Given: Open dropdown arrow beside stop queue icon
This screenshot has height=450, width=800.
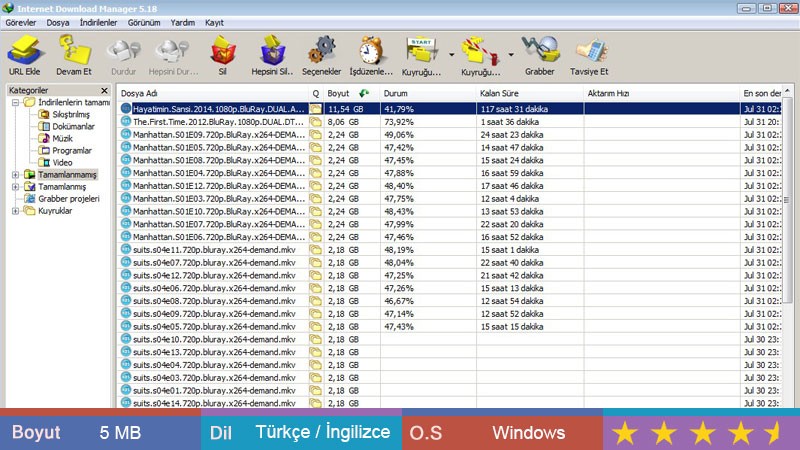Looking at the screenshot, I should pos(511,54).
